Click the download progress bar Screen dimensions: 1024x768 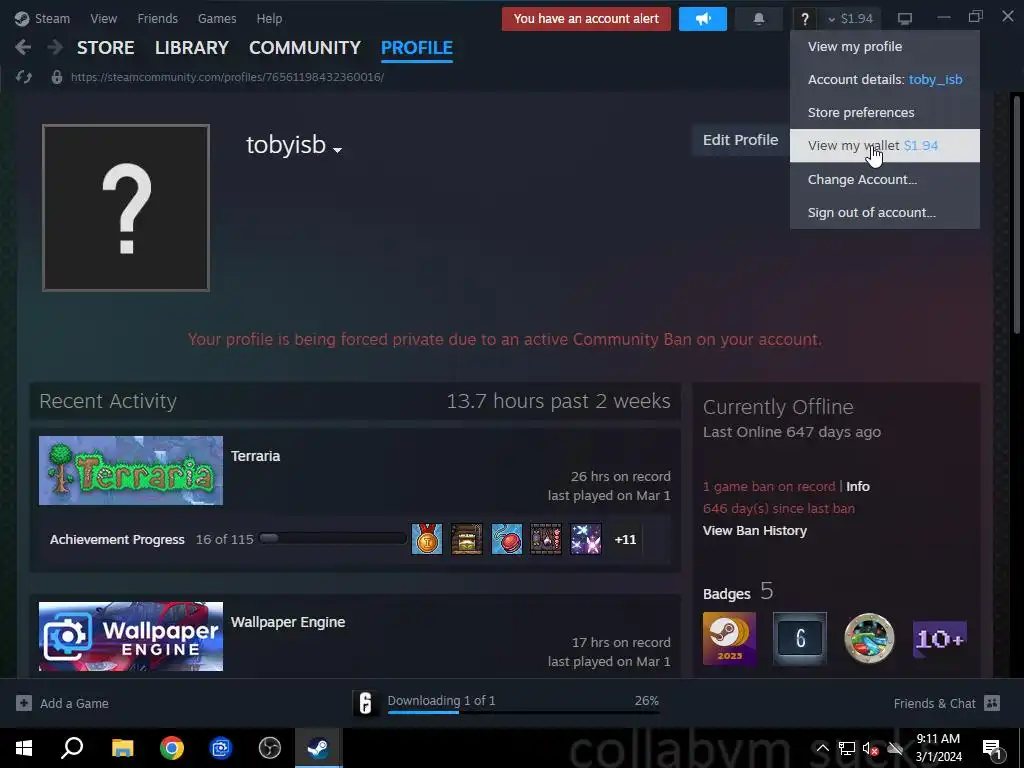(x=523, y=712)
